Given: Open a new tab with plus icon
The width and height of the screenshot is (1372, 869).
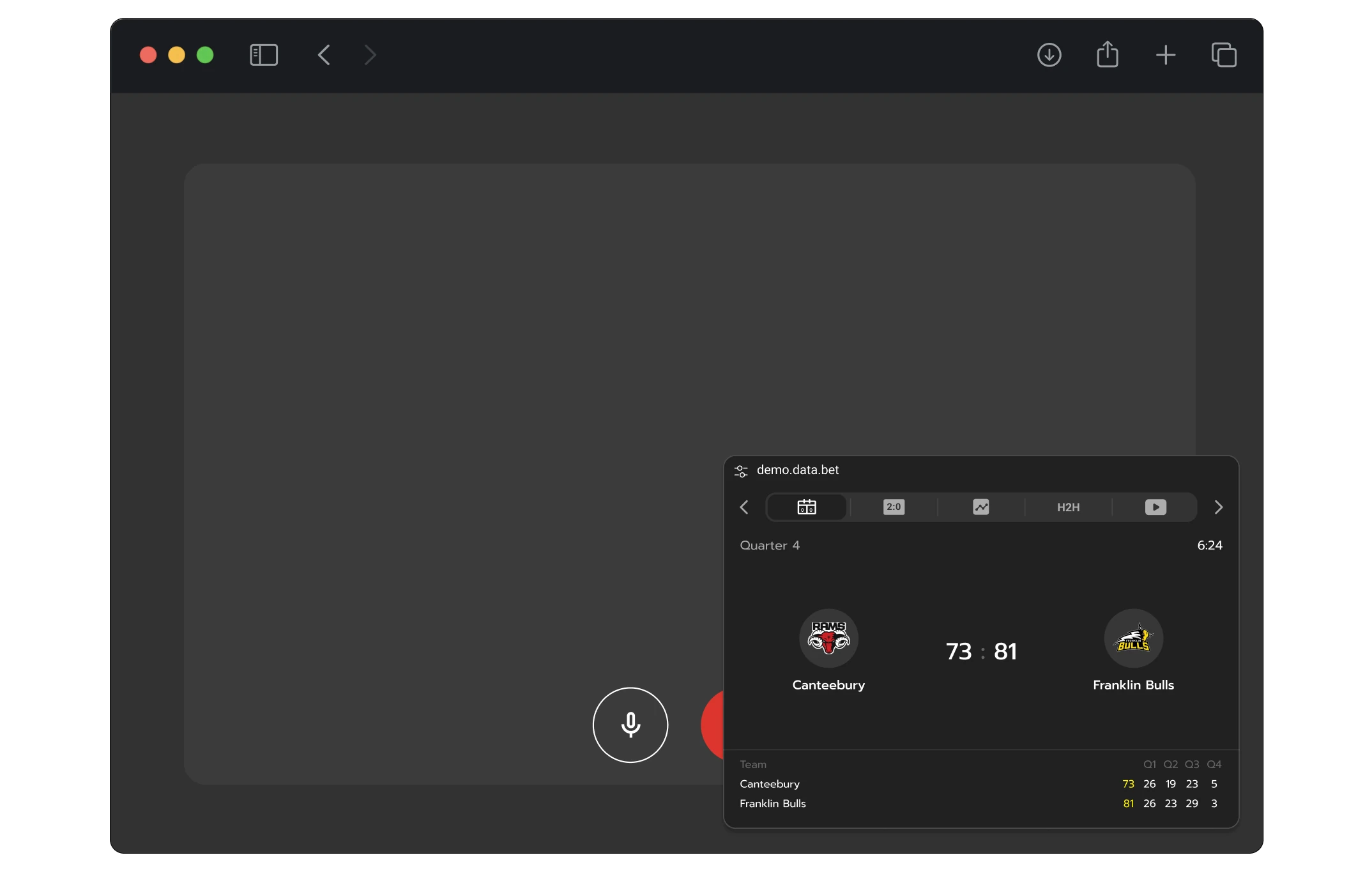Looking at the screenshot, I should pyautogui.click(x=1165, y=55).
